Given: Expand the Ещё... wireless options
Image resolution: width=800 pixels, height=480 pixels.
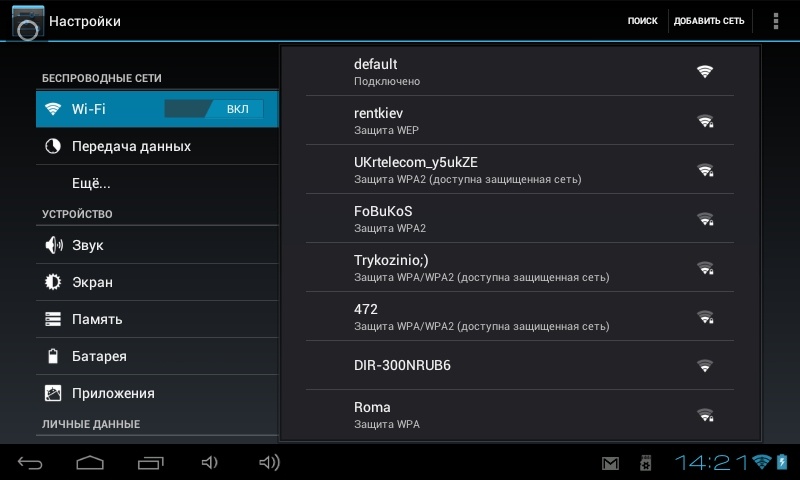Looking at the screenshot, I should [91, 183].
